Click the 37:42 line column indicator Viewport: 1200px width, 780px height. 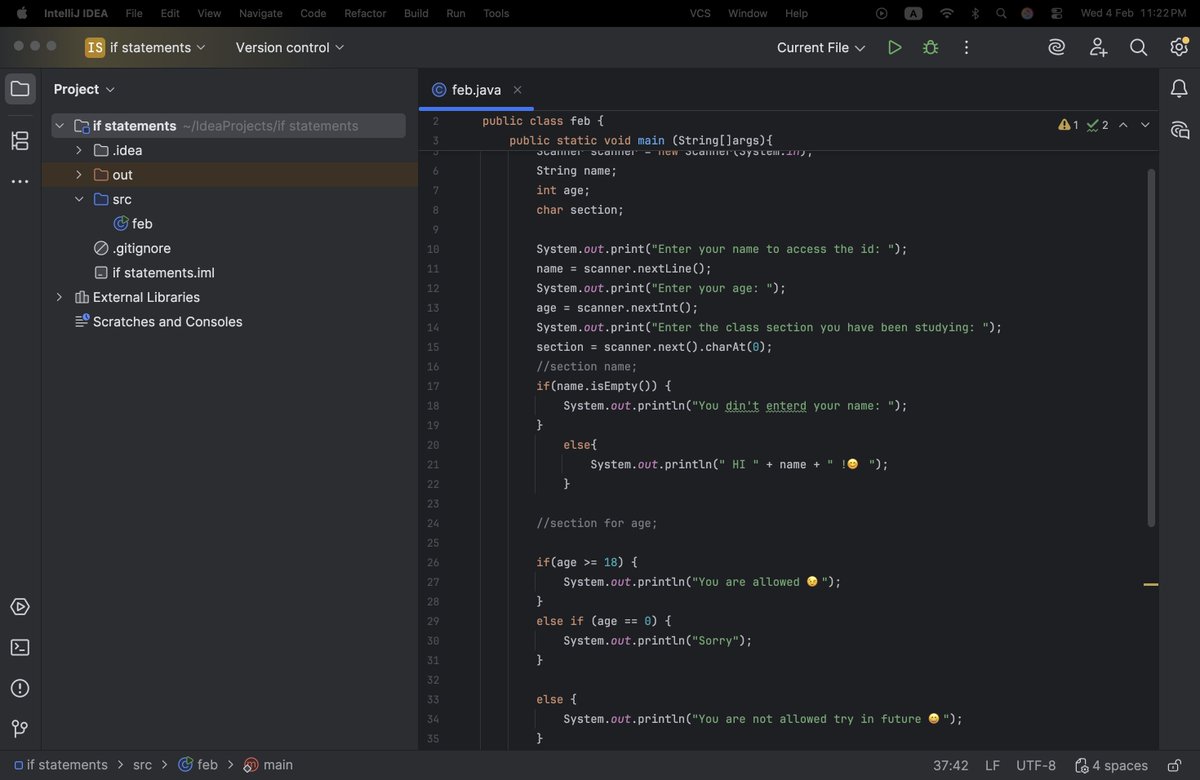coord(950,765)
